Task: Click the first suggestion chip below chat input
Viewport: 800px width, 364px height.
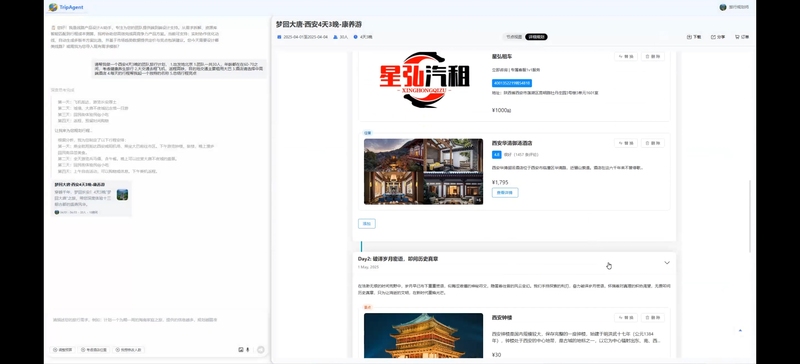Action: pos(64,350)
